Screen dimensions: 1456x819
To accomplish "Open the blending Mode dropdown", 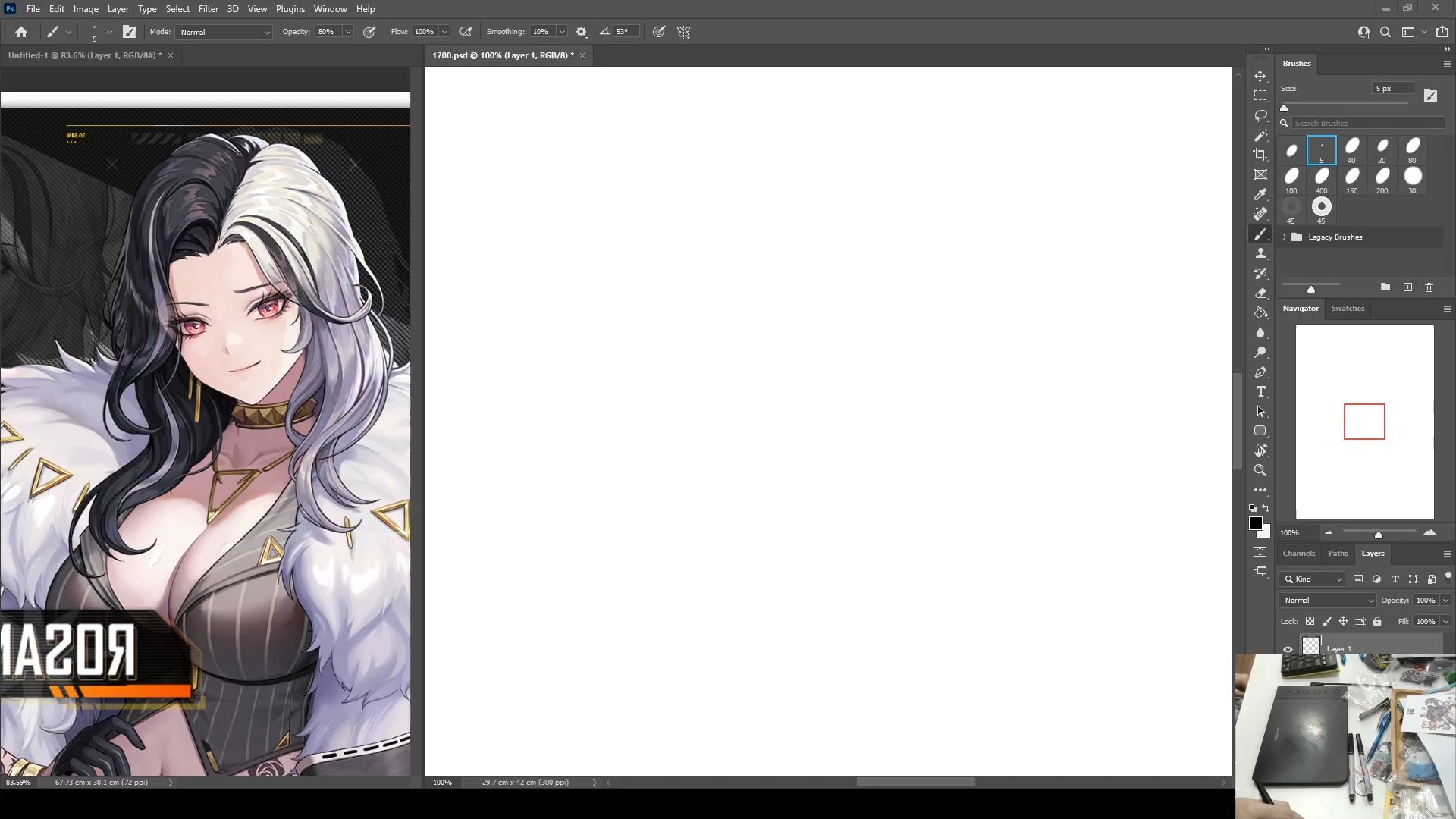I will point(224,32).
